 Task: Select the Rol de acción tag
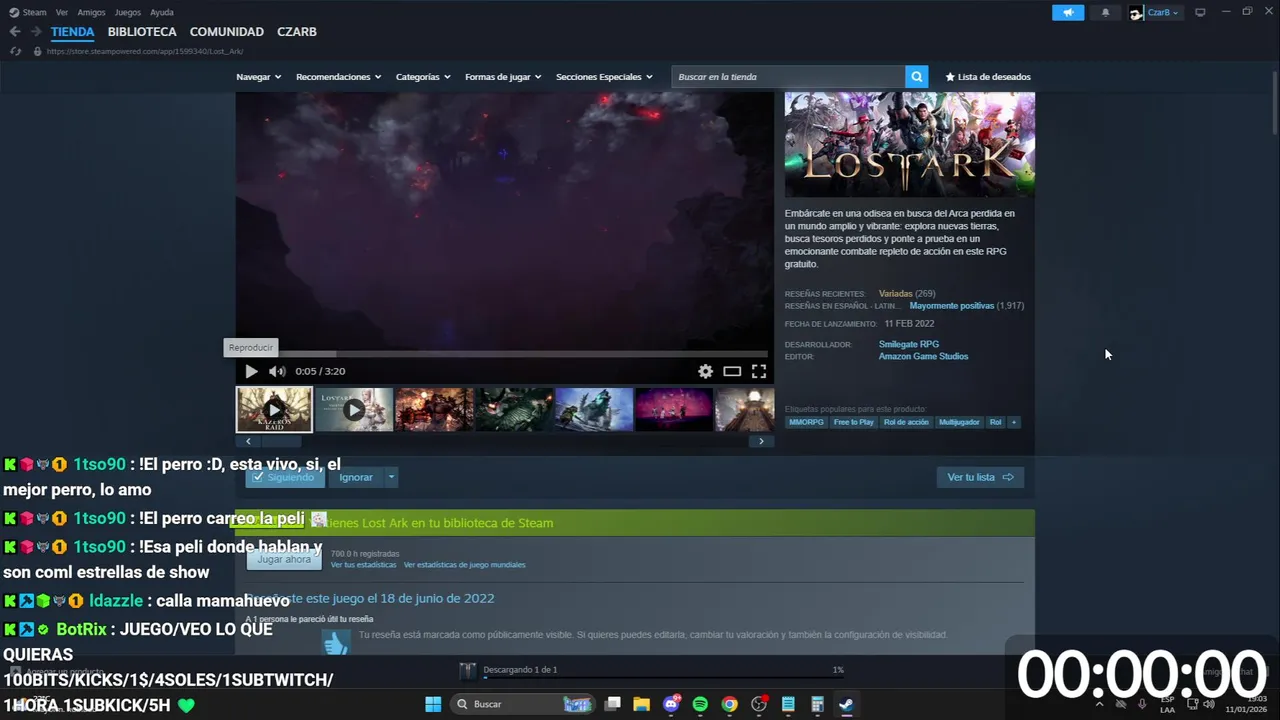point(906,422)
